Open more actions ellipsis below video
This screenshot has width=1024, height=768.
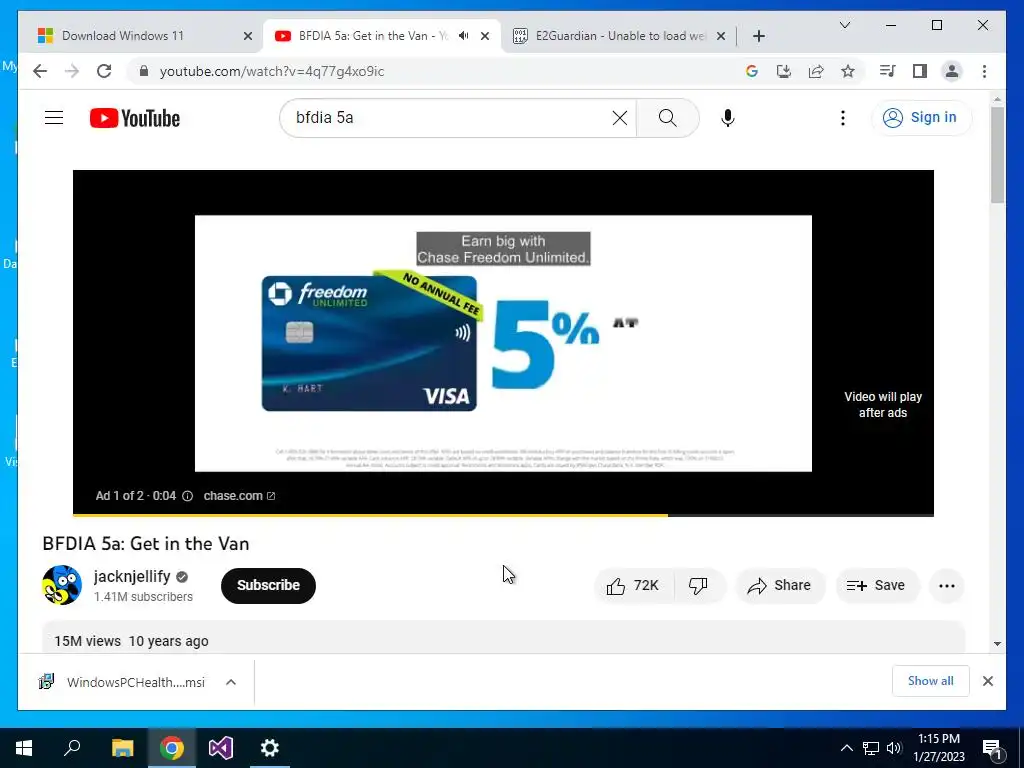[947, 586]
